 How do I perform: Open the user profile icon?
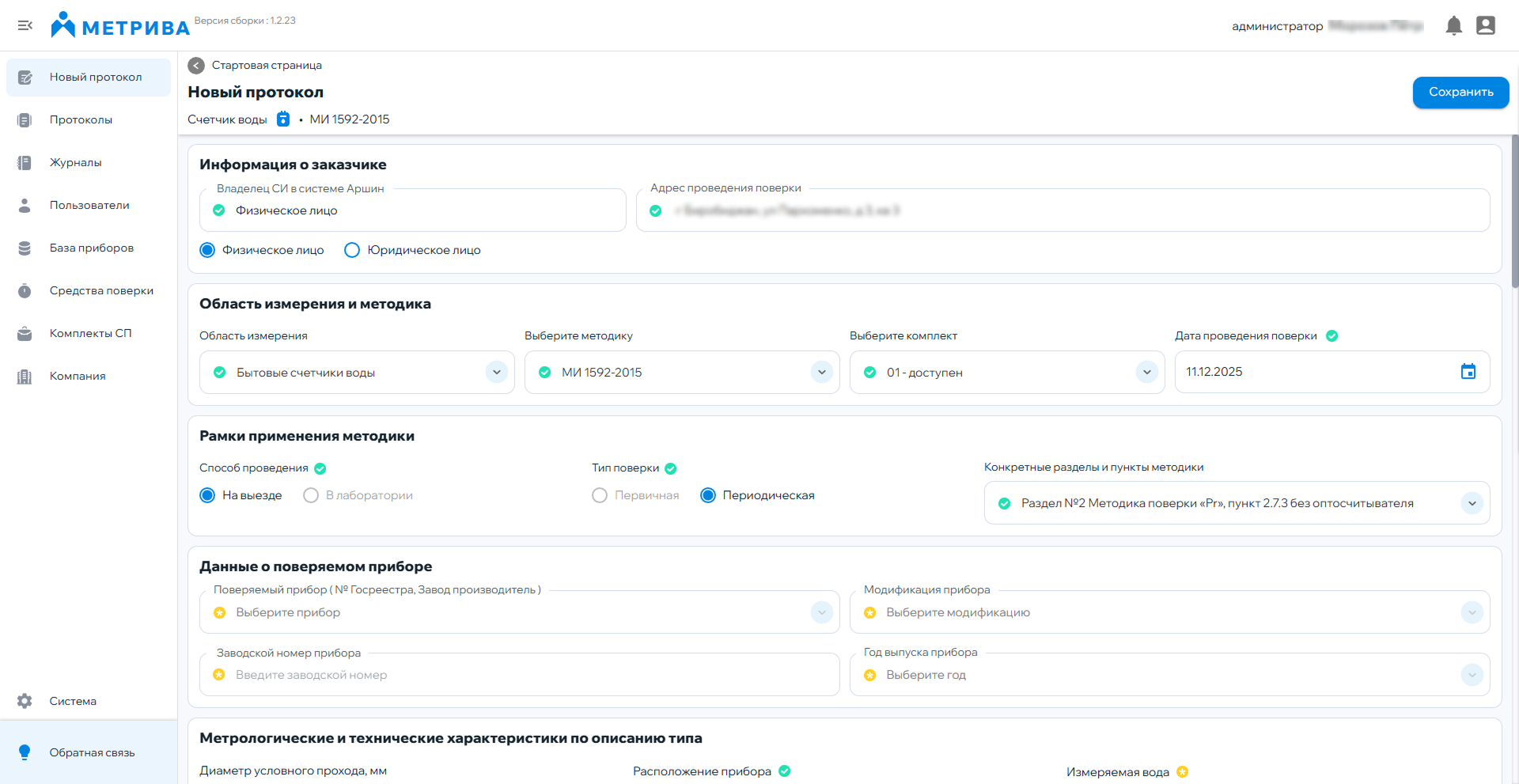tap(1486, 26)
